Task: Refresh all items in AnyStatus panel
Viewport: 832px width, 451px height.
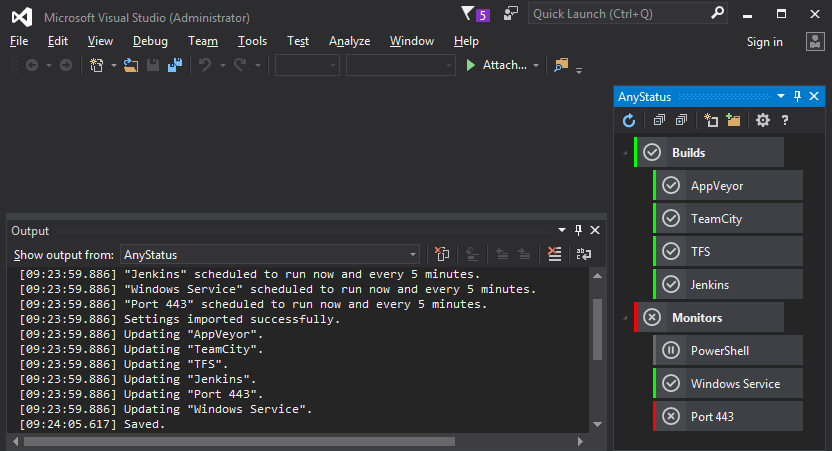Action: coord(629,120)
